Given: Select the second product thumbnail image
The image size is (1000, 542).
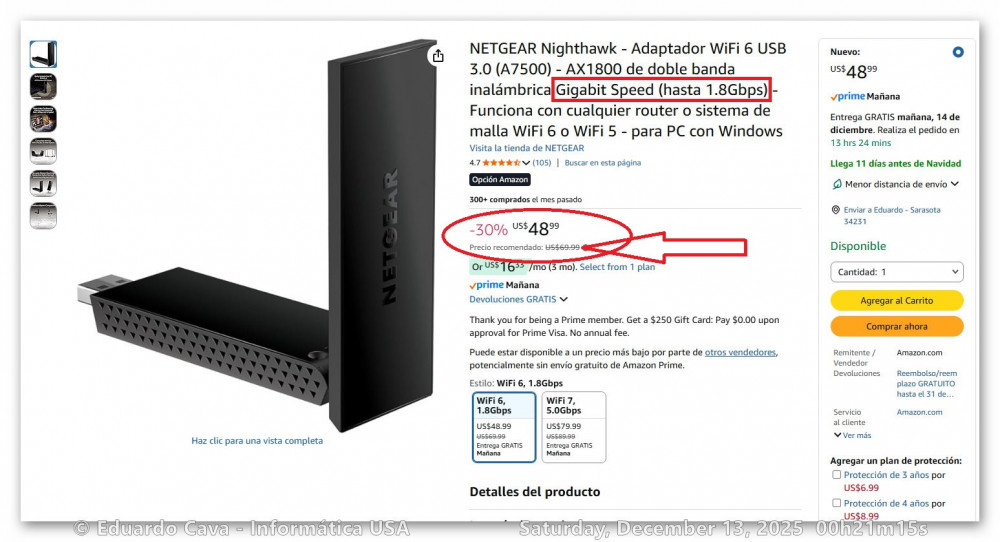Looking at the screenshot, I should click(43, 86).
